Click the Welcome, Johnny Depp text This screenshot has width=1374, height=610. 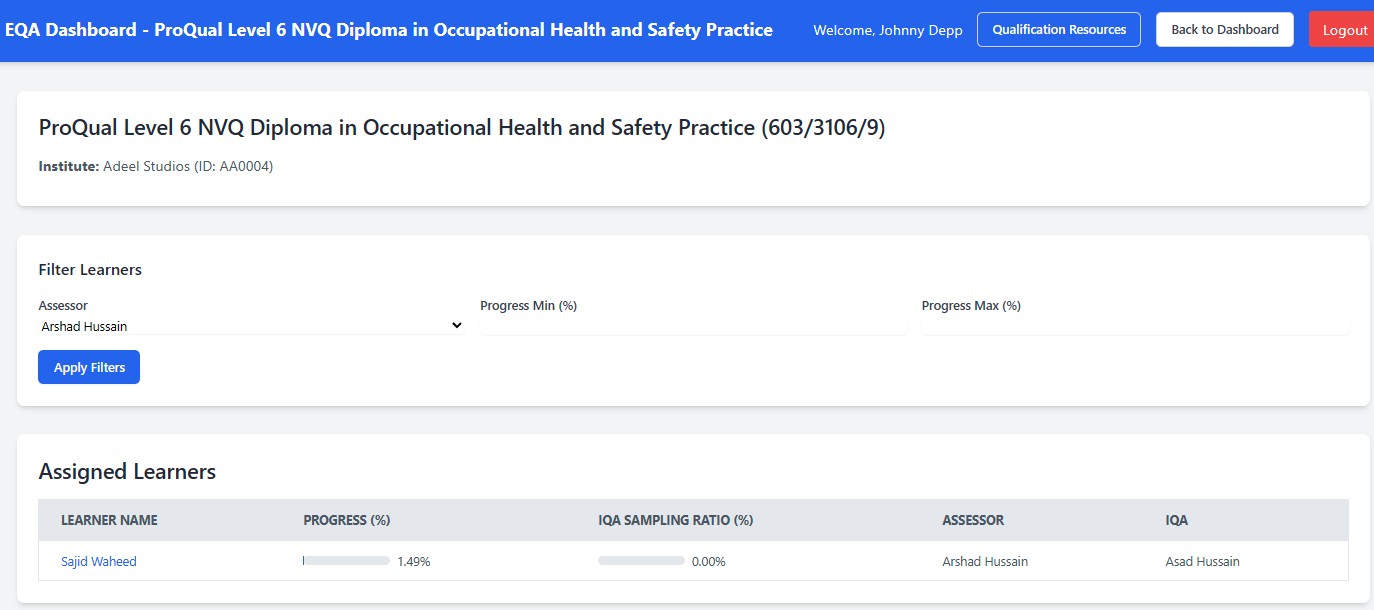point(887,31)
